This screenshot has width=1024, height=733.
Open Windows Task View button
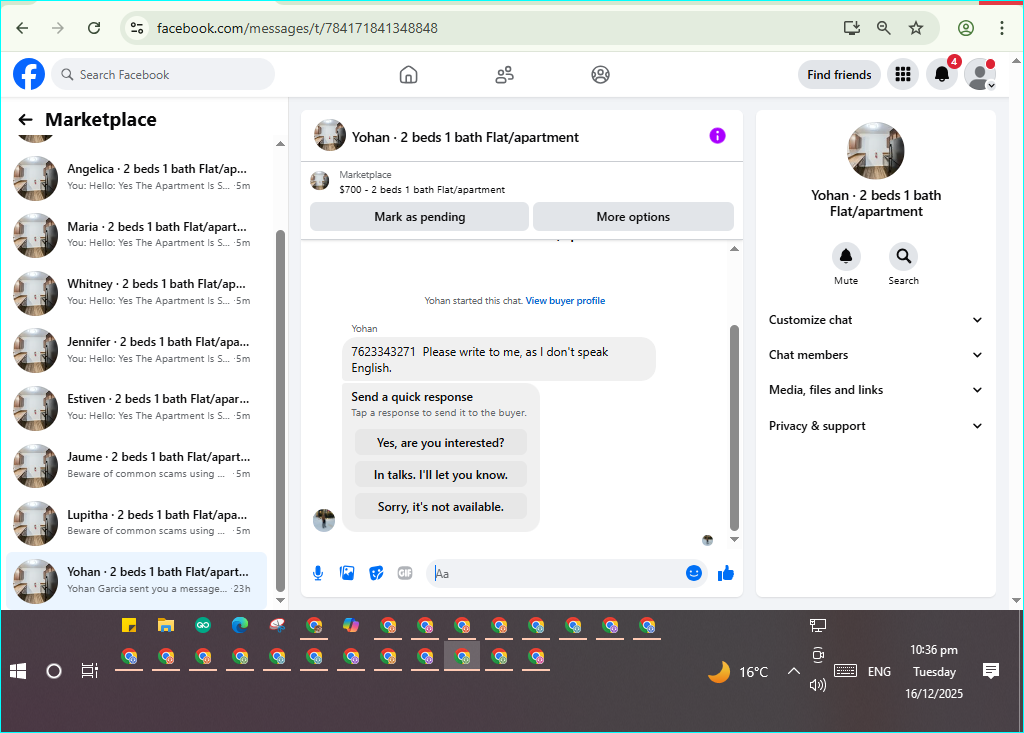[x=89, y=671]
